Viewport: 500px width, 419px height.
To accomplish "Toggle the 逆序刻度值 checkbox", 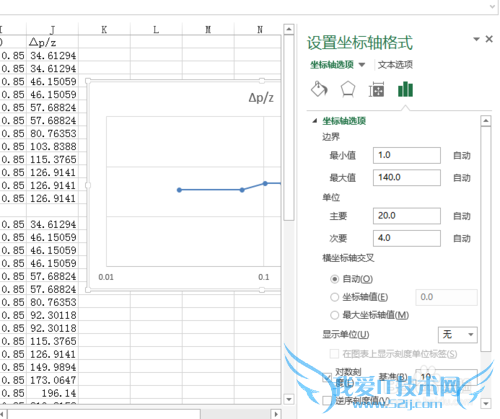I will [327, 400].
